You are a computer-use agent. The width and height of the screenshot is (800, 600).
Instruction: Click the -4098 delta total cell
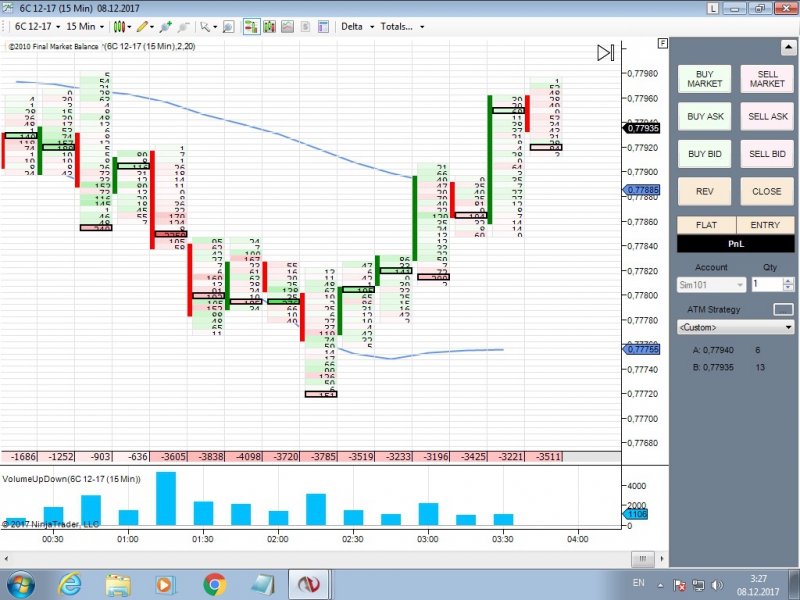point(244,456)
